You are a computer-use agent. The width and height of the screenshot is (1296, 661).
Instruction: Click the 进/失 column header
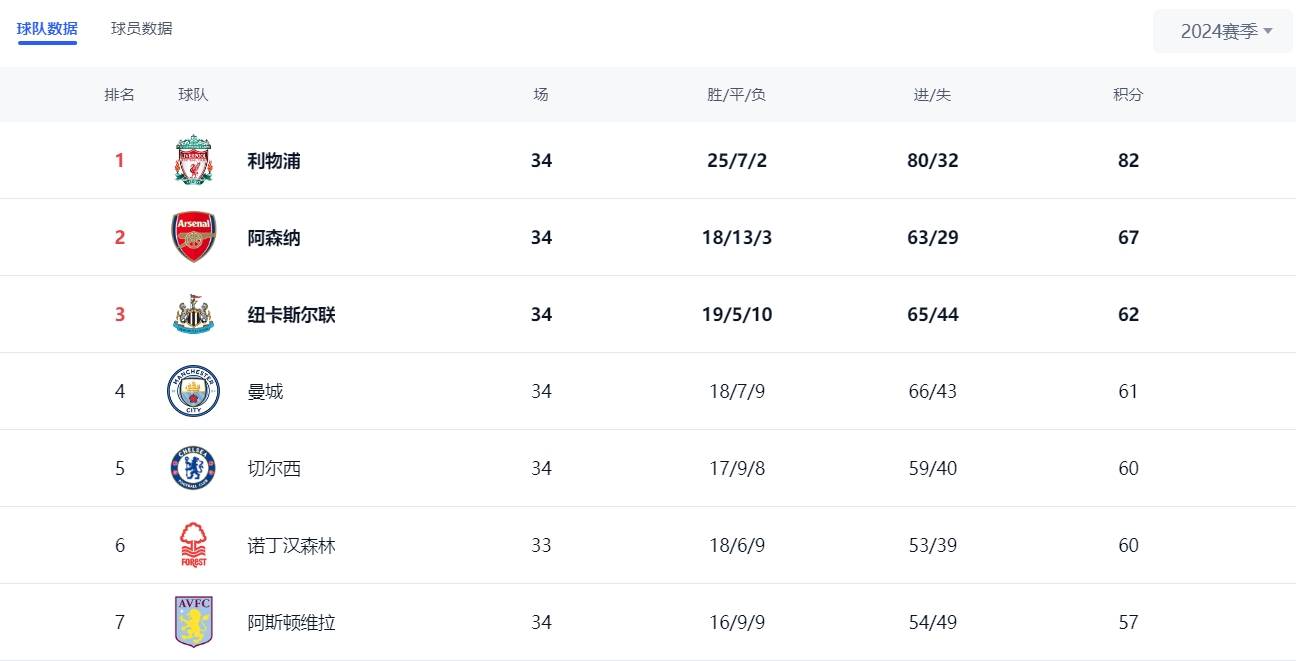tap(932, 95)
